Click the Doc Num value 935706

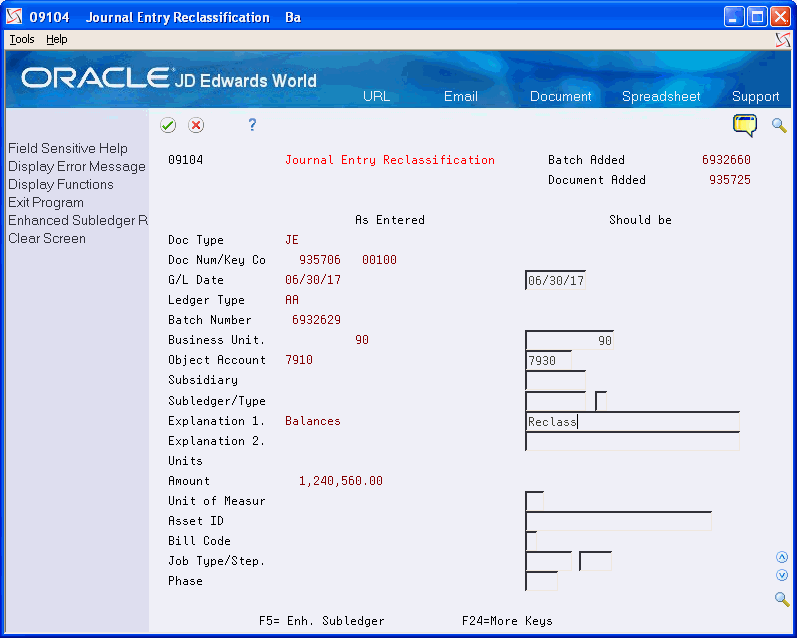[320, 260]
